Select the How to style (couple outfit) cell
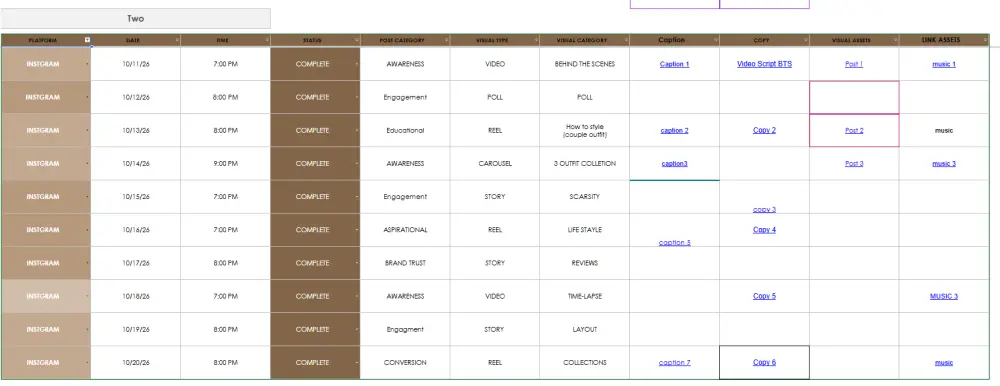 click(x=585, y=131)
